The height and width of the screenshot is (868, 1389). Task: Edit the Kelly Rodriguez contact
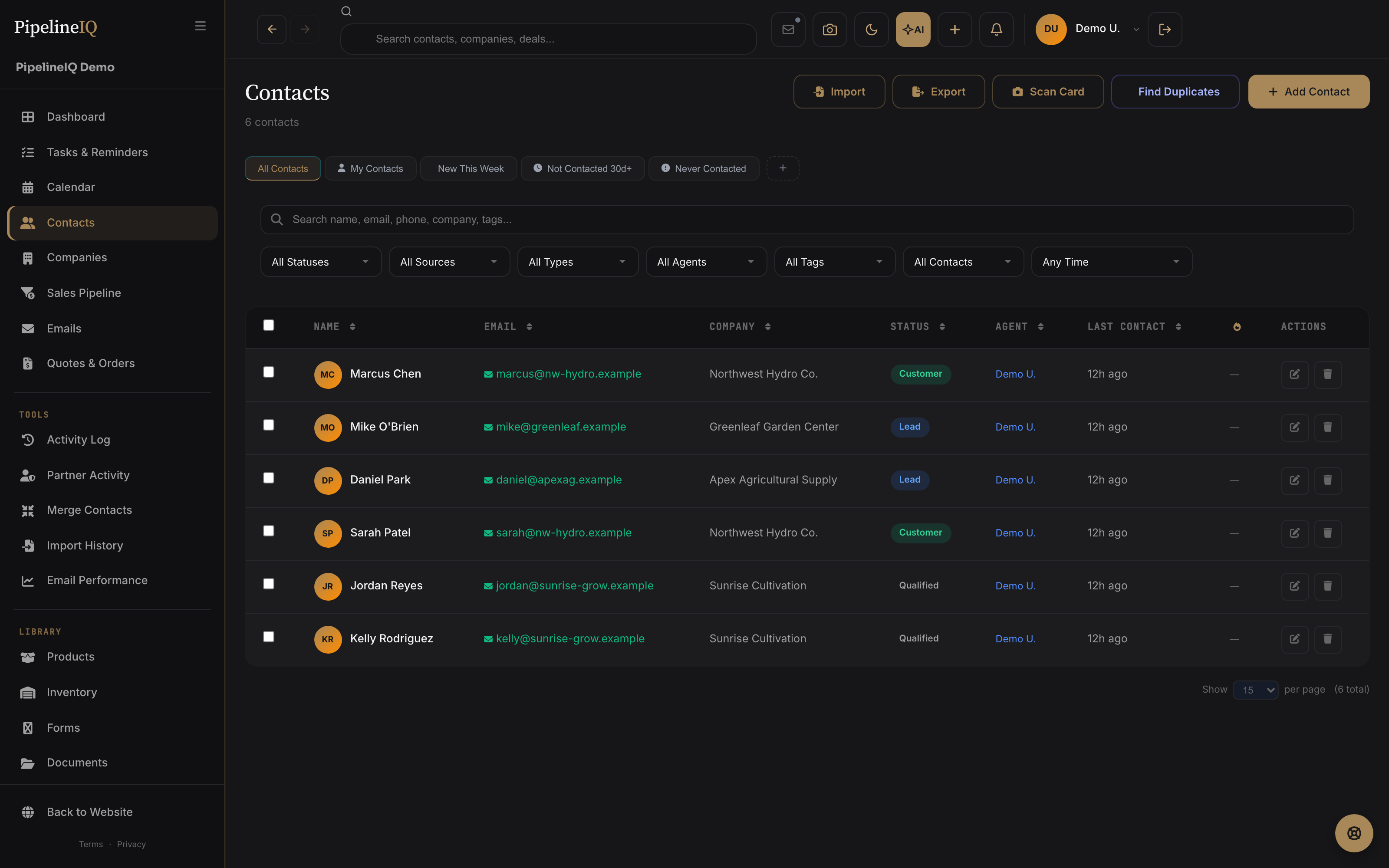tap(1295, 639)
